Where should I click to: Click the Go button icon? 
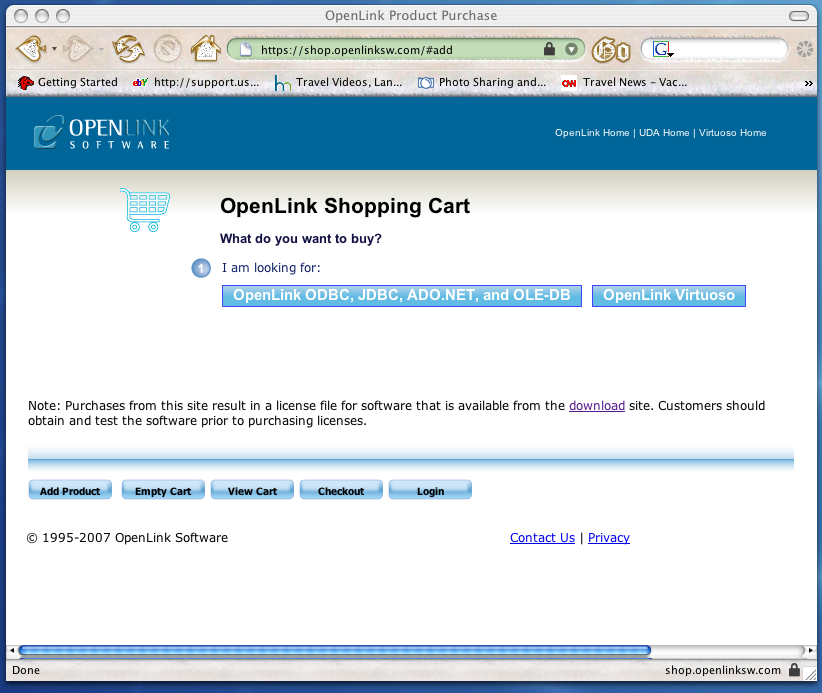pos(611,50)
